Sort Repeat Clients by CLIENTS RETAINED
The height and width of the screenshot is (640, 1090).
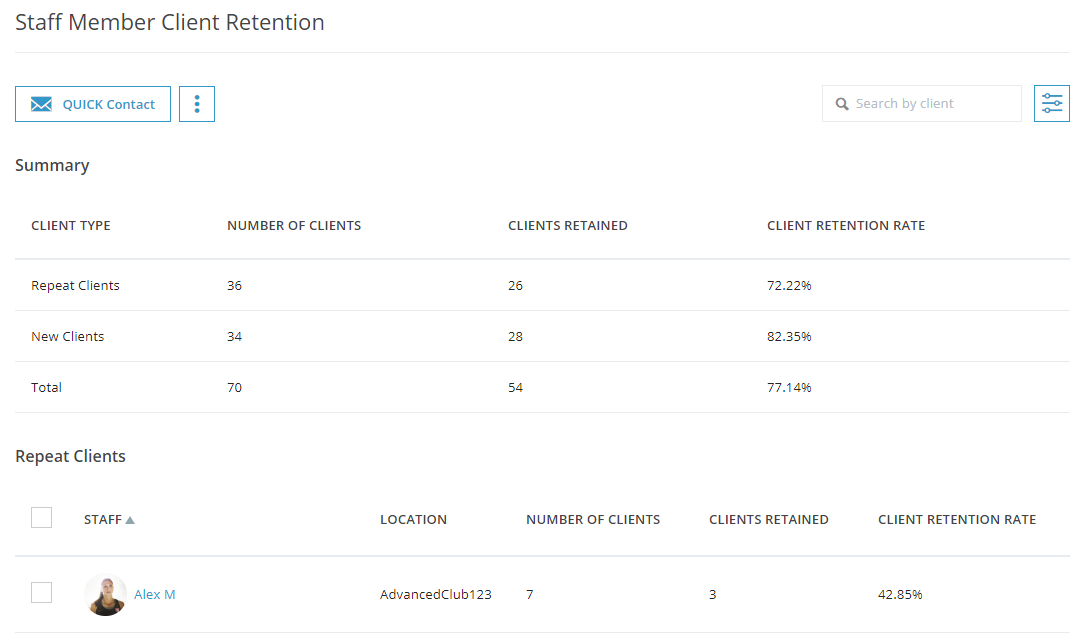[x=768, y=520]
